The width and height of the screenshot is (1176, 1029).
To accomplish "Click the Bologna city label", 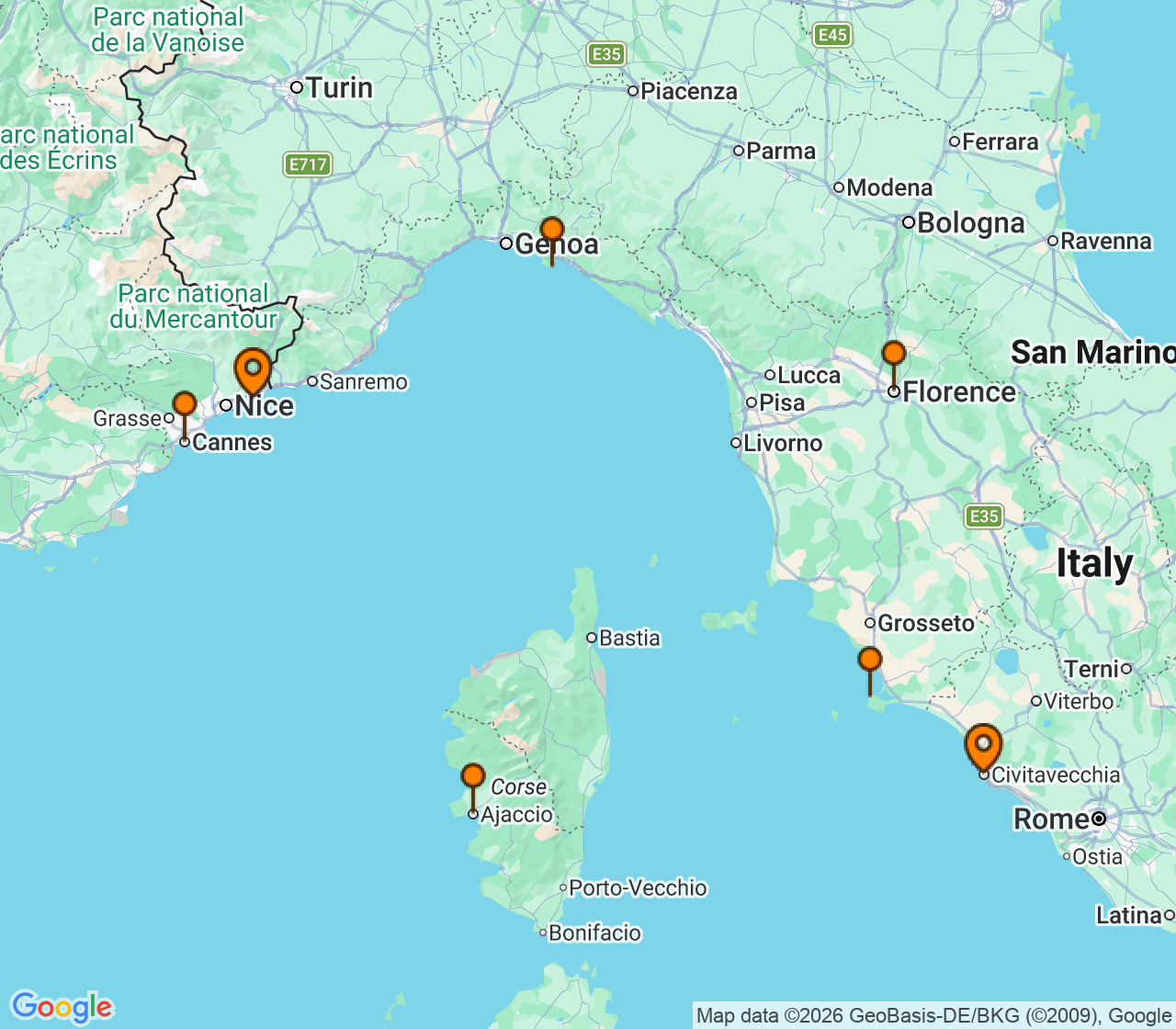I will pyautogui.click(x=971, y=223).
